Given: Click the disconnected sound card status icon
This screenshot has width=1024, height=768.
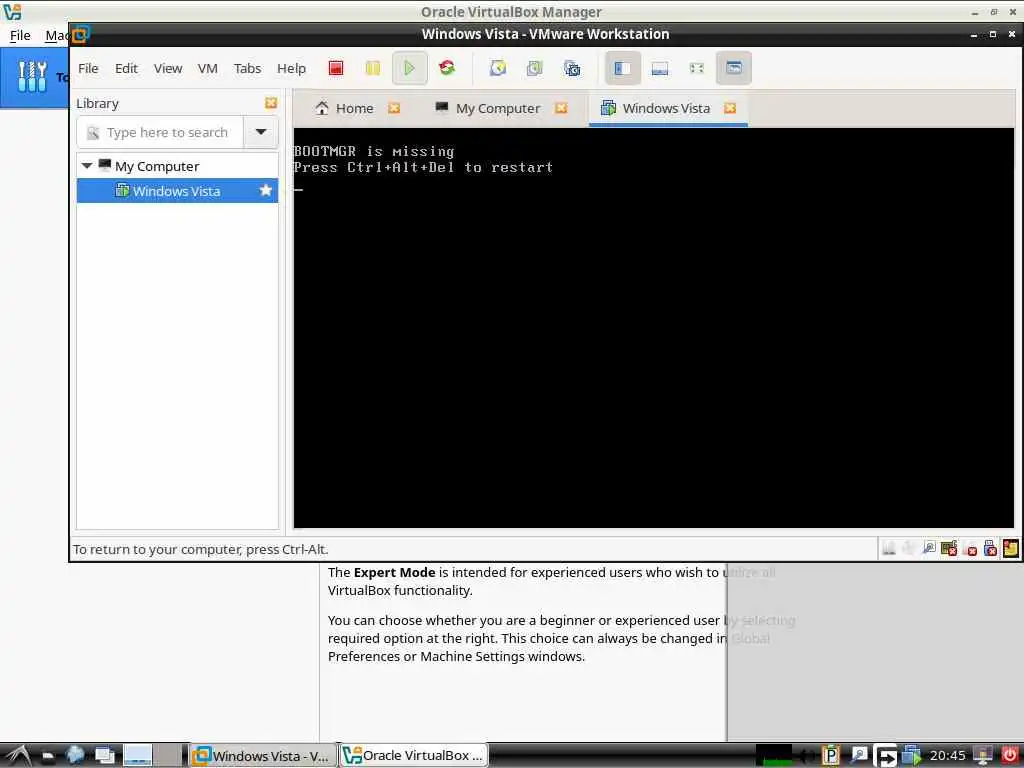Looking at the screenshot, I should (970, 548).
